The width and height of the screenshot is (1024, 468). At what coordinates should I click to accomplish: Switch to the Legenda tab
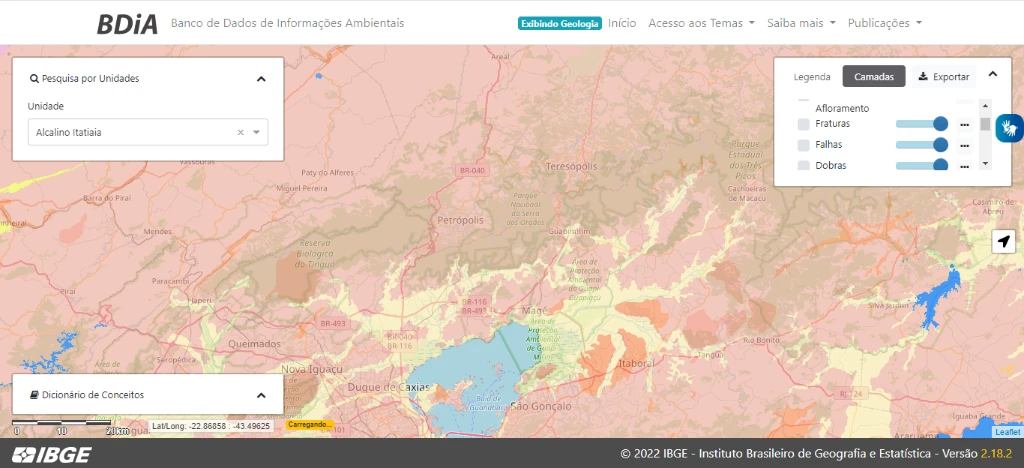(x=812, y=76)
